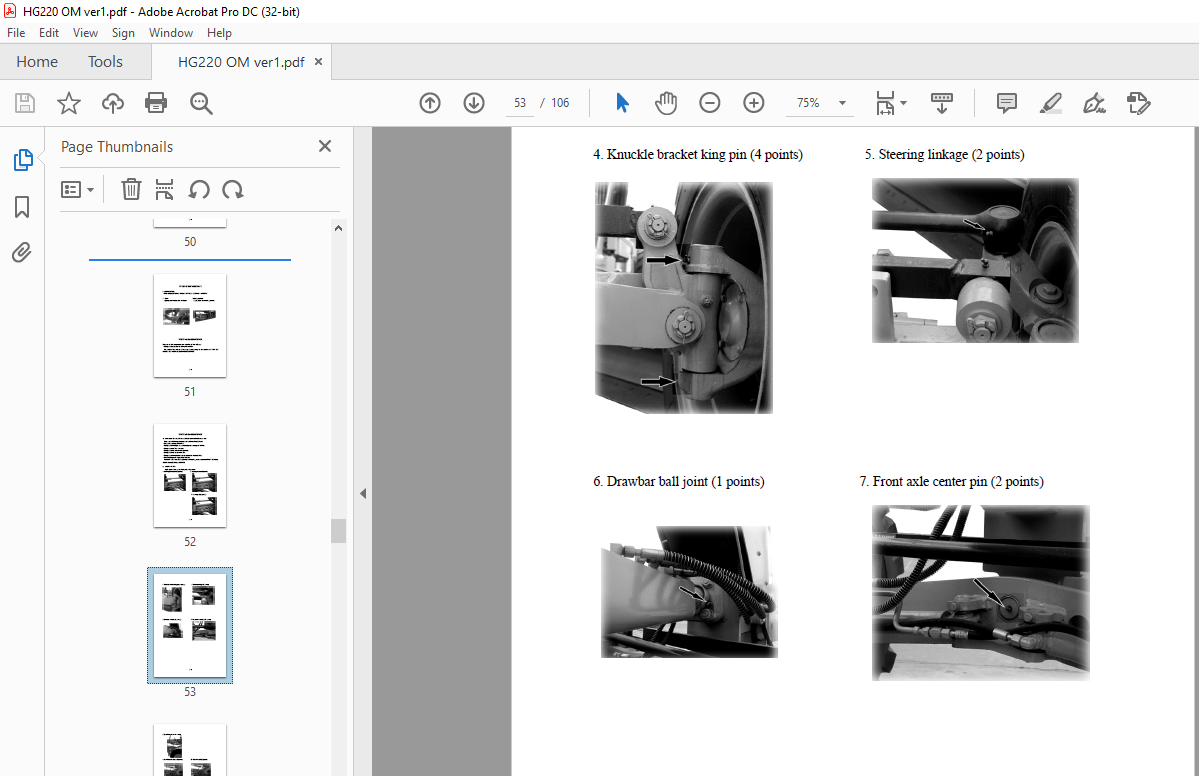
Task: Open the find text magnifier tool
Action: (201, 103)
